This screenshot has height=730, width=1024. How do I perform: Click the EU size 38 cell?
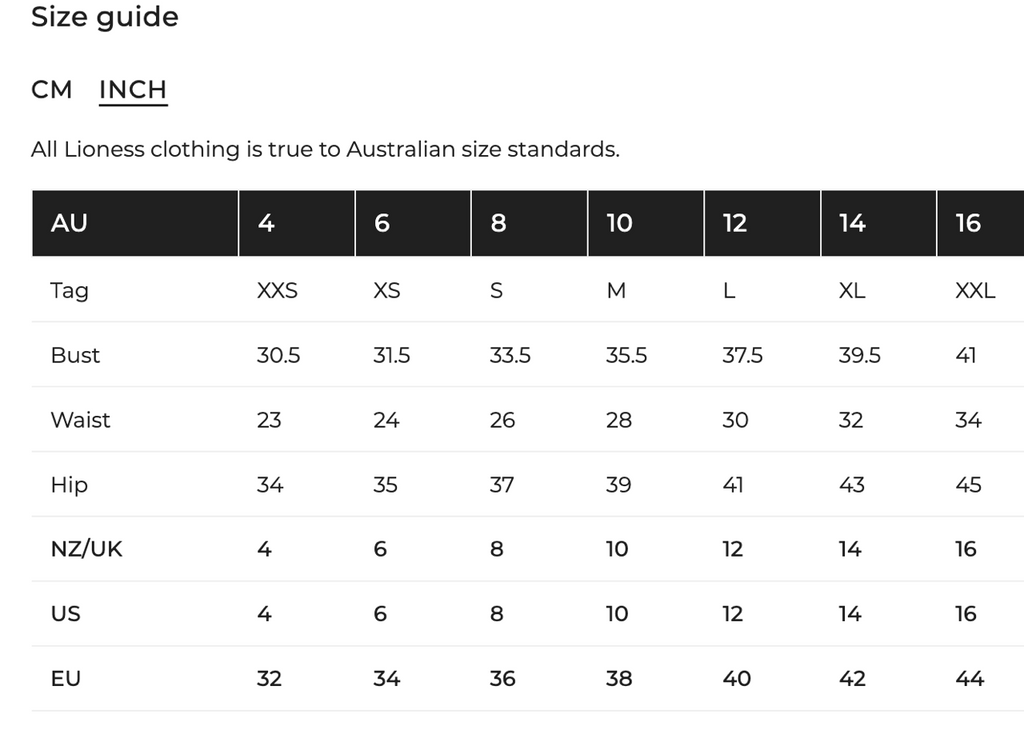[619, 679]
